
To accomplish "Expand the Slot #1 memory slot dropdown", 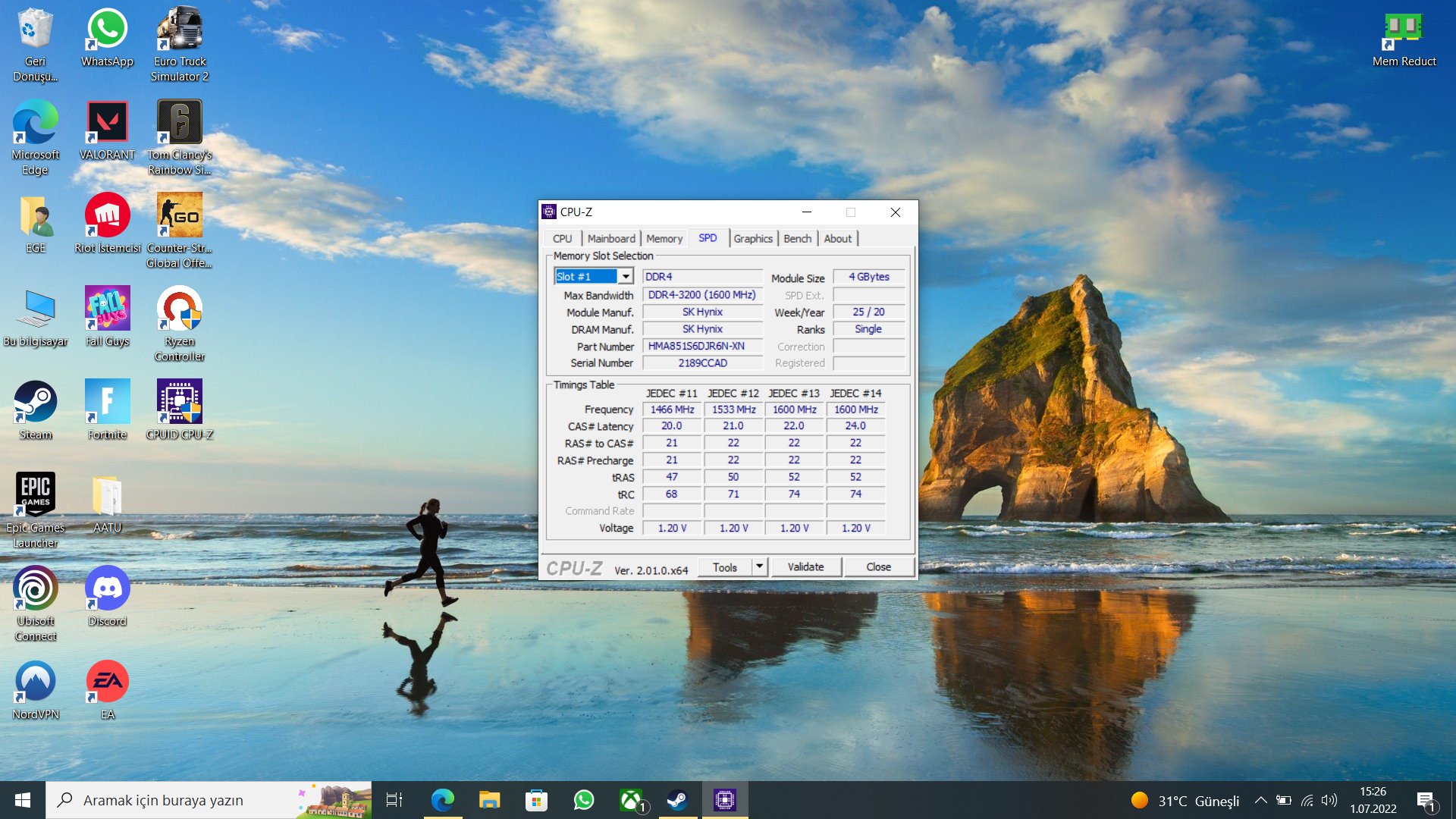I will tap(626, 277).
